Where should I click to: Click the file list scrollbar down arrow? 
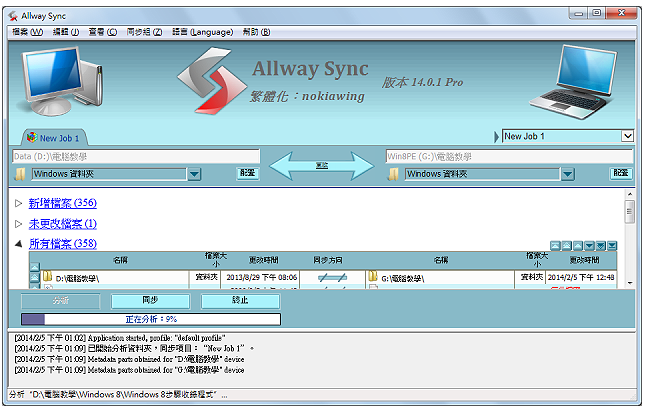[629, 283]
